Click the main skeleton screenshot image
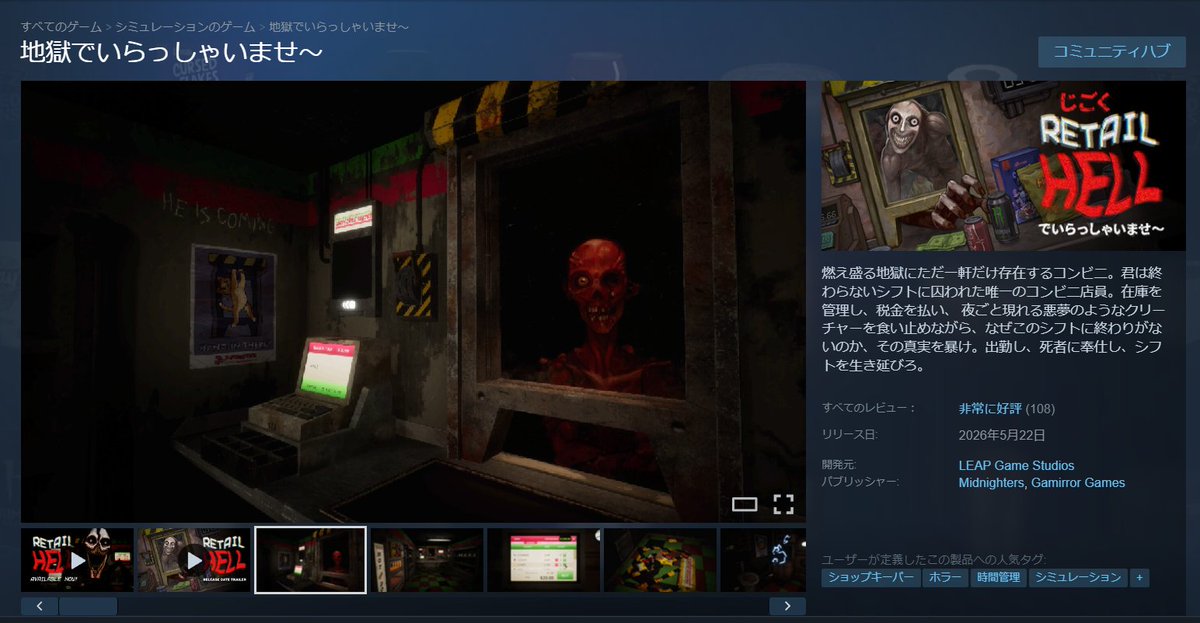Screen dimensions: 1200x623 (413, 301)
